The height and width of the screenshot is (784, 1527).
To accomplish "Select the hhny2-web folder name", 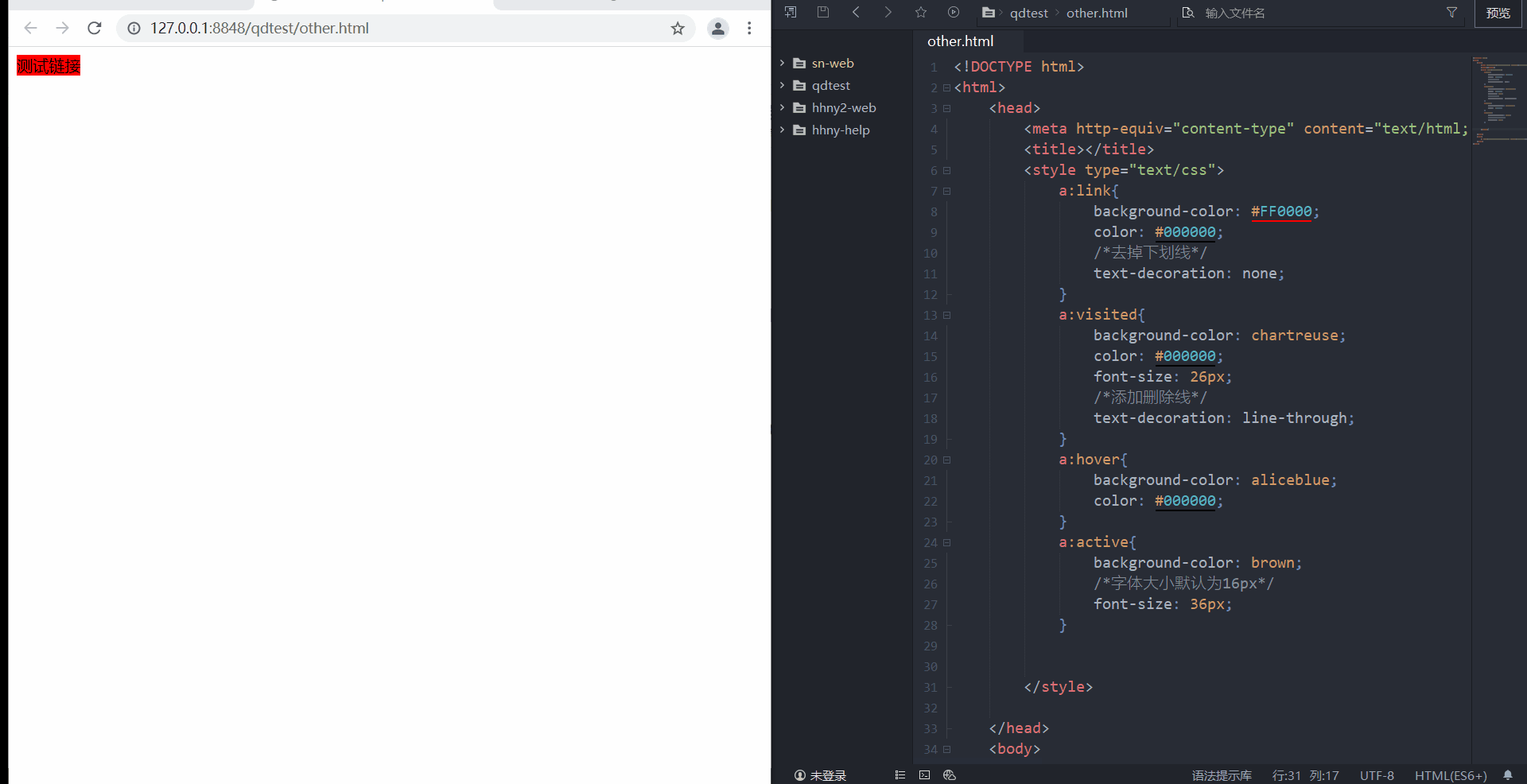I will tap(844, 107).
